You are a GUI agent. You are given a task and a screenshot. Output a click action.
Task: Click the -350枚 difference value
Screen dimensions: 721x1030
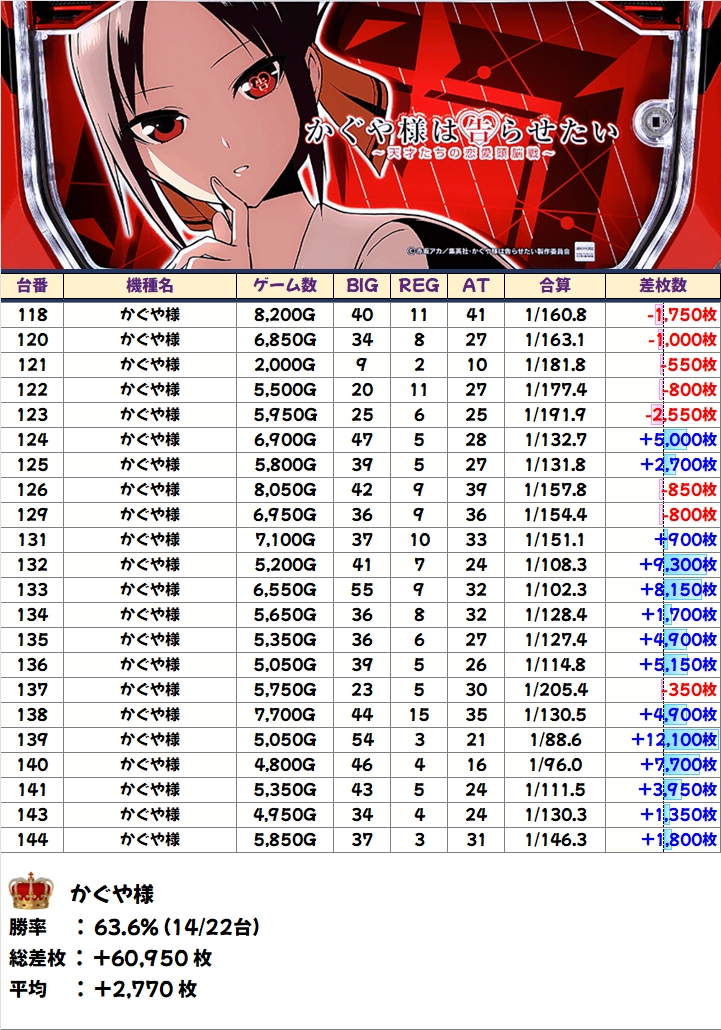[x=689, y=689]
